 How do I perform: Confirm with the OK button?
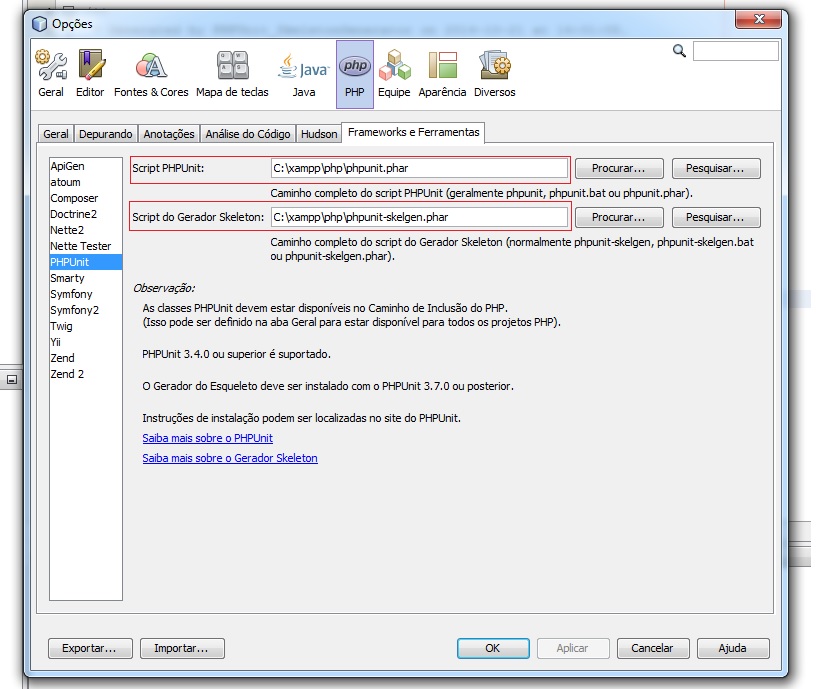click(x=493, y=648)
